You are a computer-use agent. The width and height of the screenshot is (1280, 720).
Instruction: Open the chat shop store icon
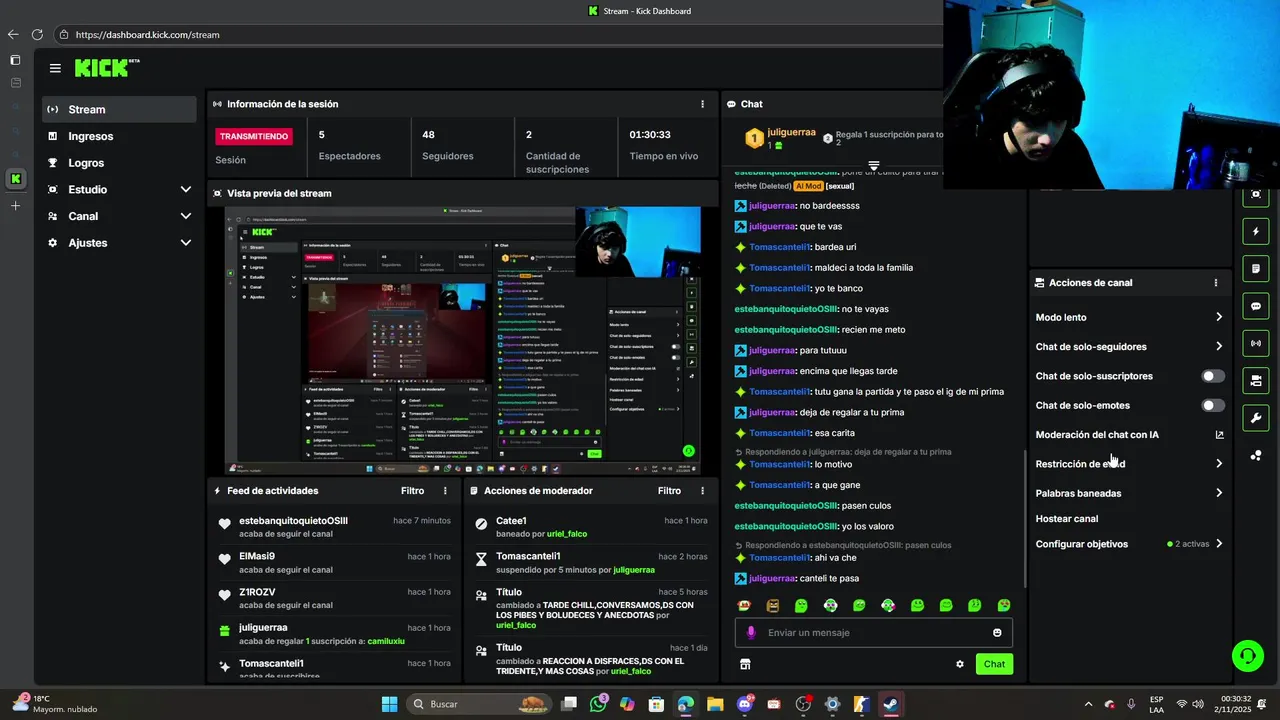click(x=745, y=664)
